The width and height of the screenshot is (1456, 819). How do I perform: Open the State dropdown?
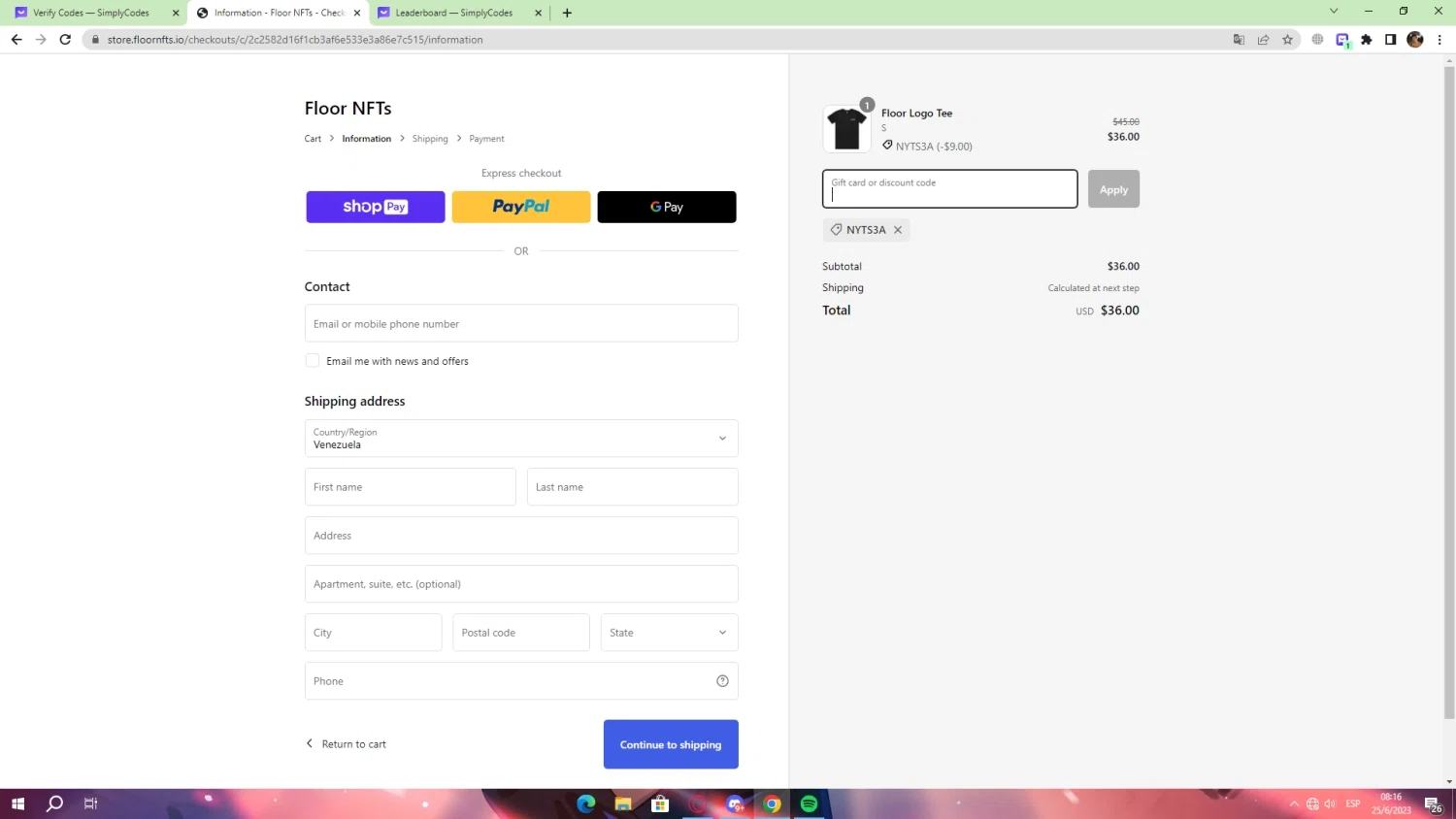click(669, 633)
